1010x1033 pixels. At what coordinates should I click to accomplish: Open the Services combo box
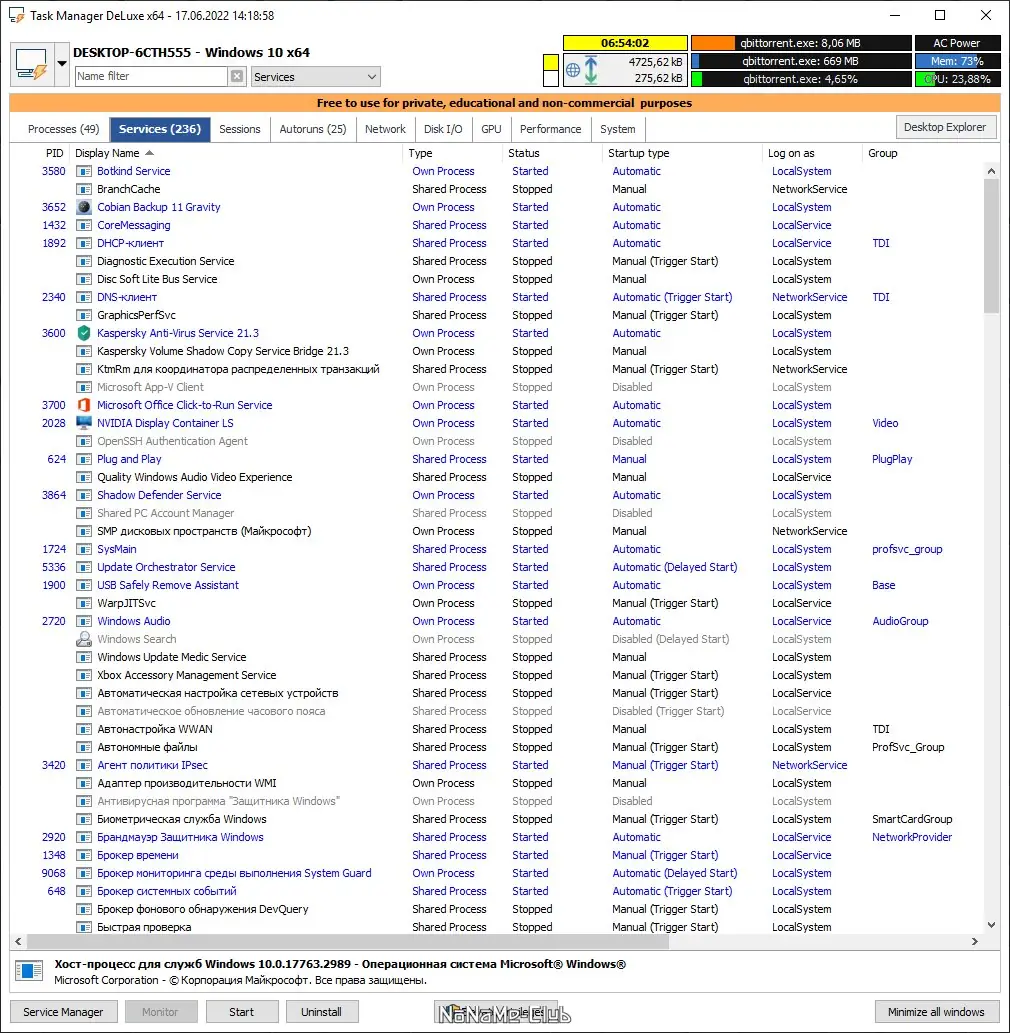click(315, 77)
